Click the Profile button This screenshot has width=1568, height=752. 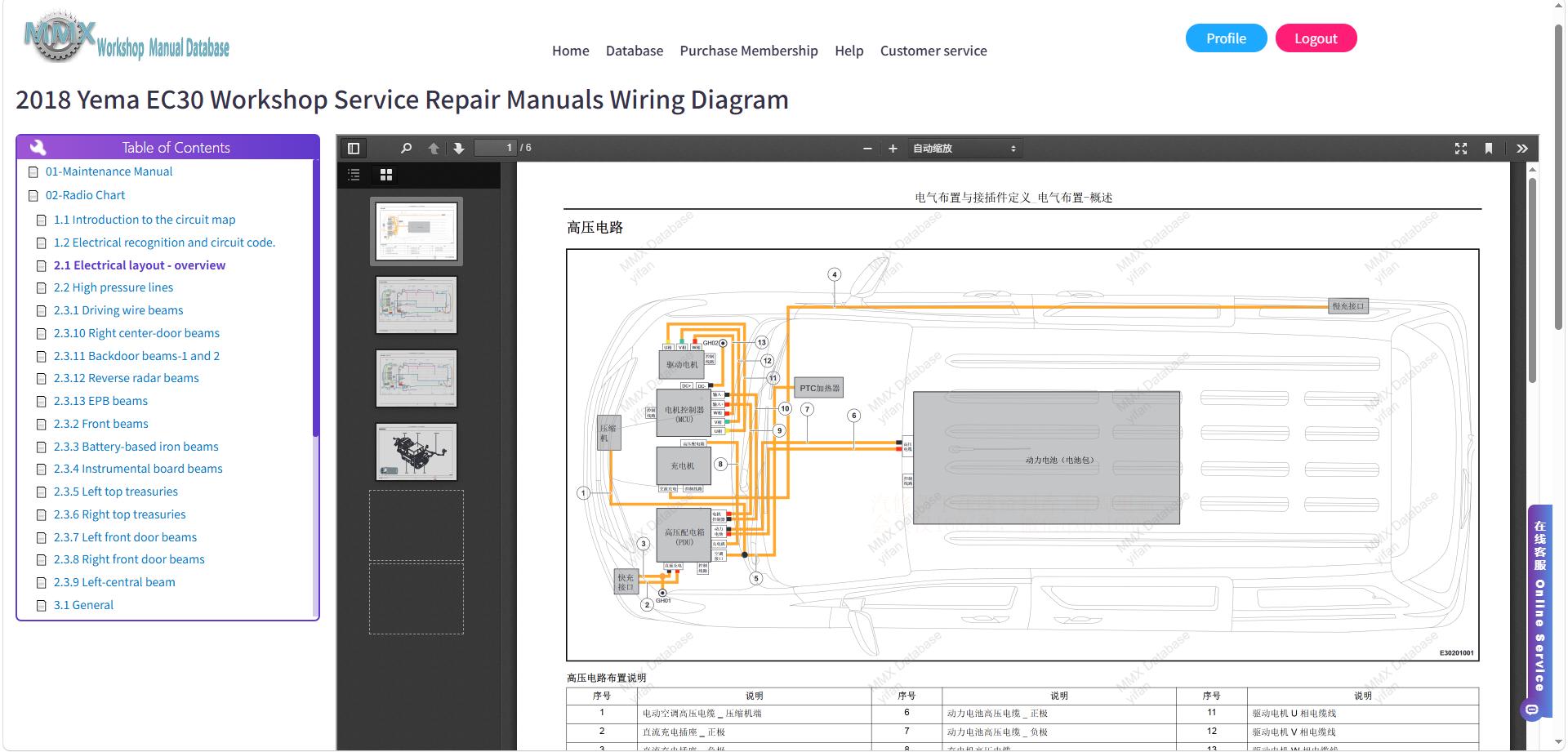[1226, 38]
